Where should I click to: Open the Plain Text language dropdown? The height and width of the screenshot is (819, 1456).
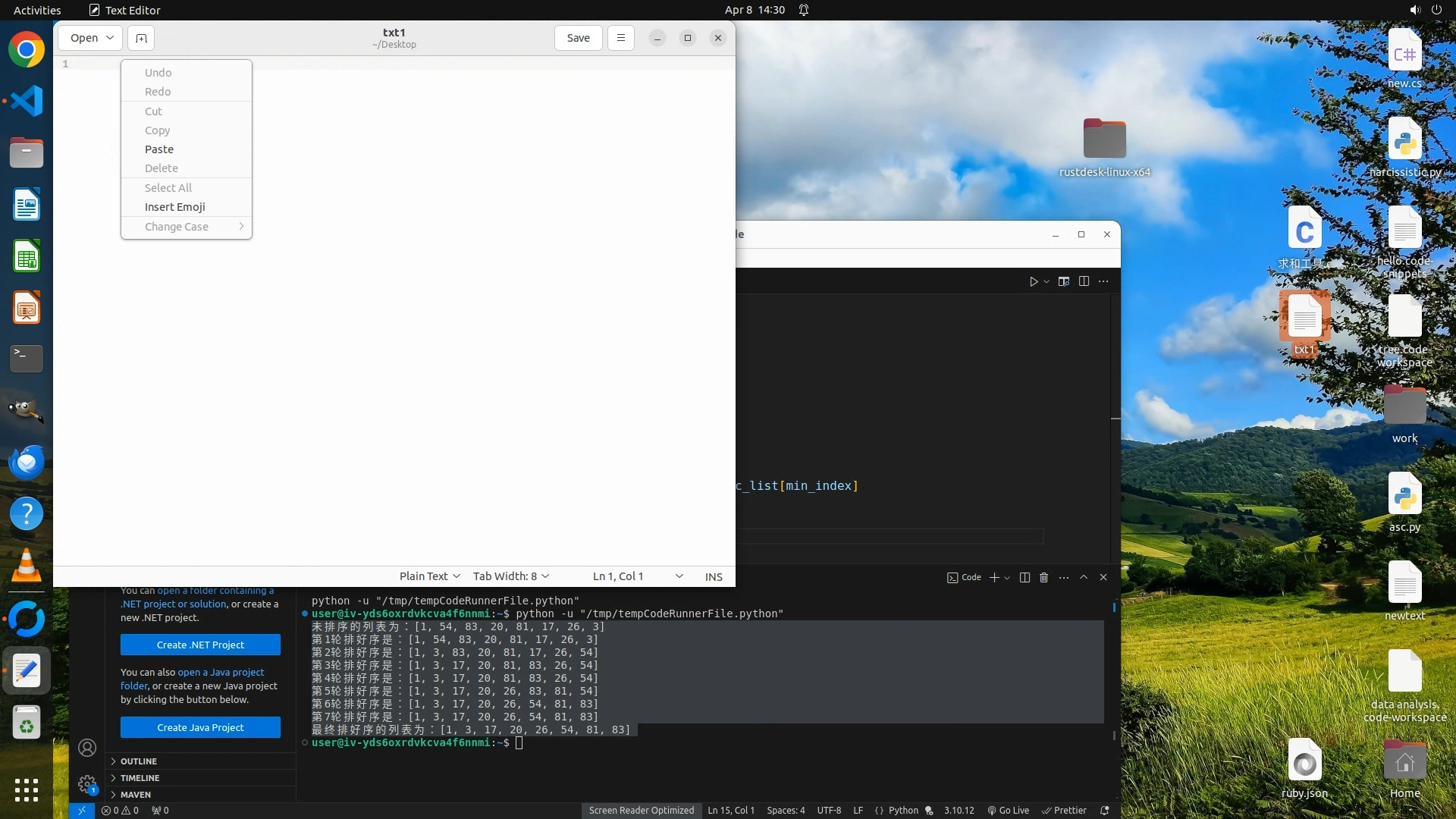[x=429, y=576]
